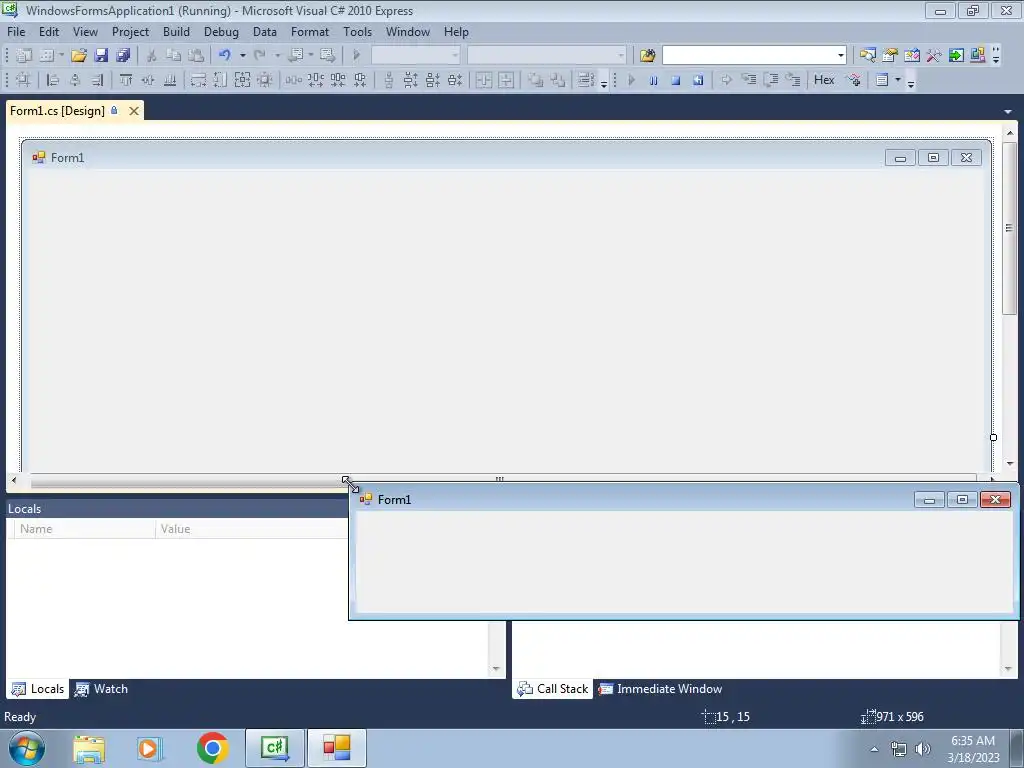Click the designer vertical scrollbar thumb

1010,228
